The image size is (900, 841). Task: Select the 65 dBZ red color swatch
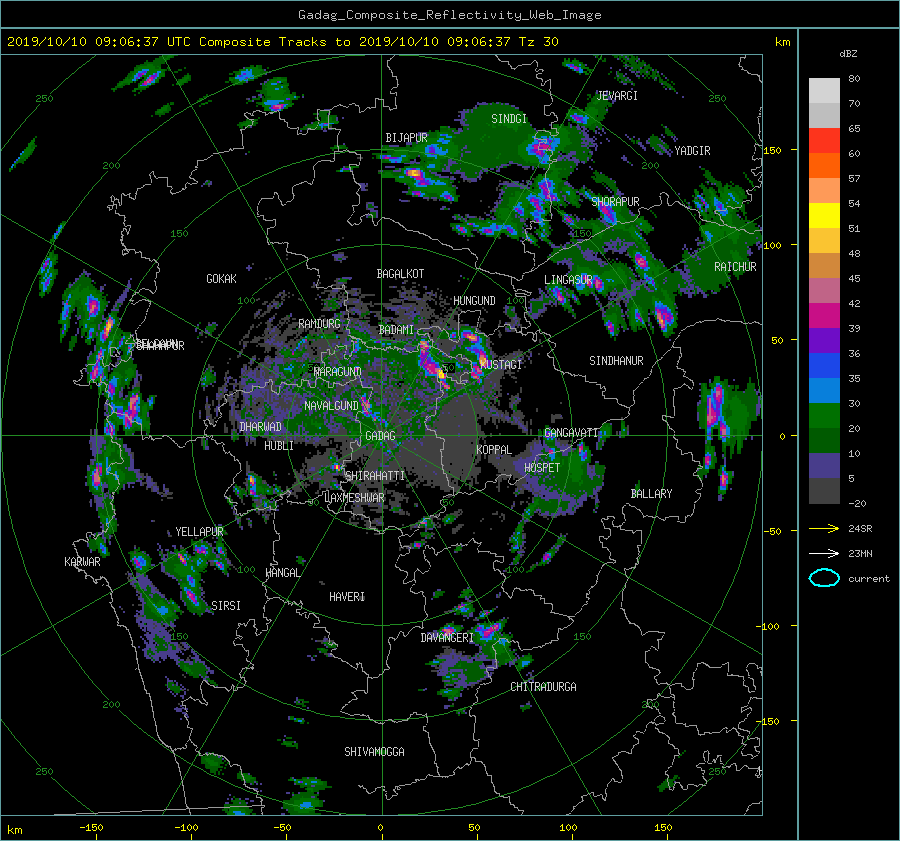[824, 140]
